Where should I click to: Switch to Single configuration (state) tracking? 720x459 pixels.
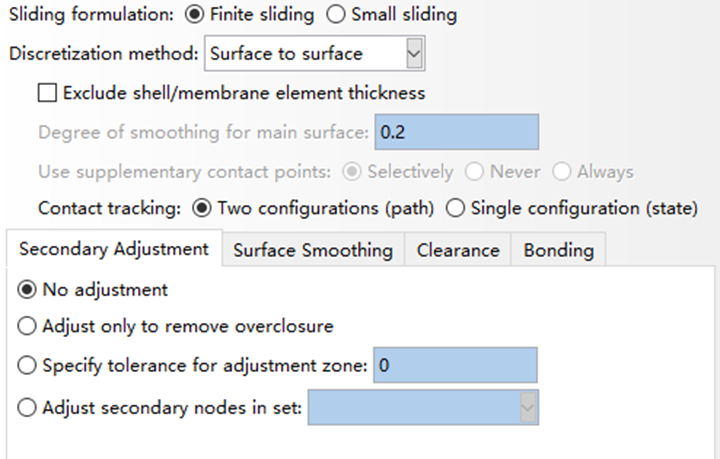tap(455, 209)
